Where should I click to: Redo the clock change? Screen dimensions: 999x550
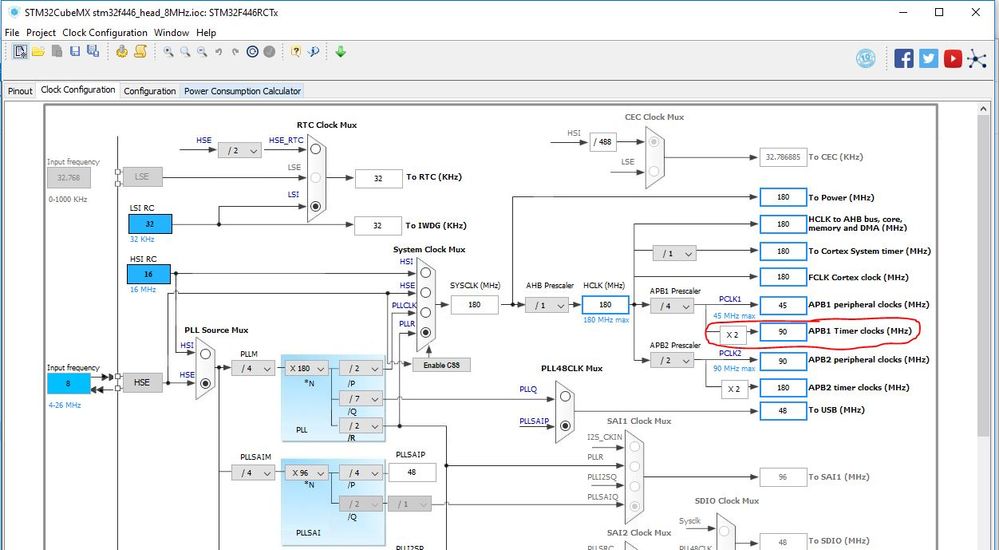[235, 52]
